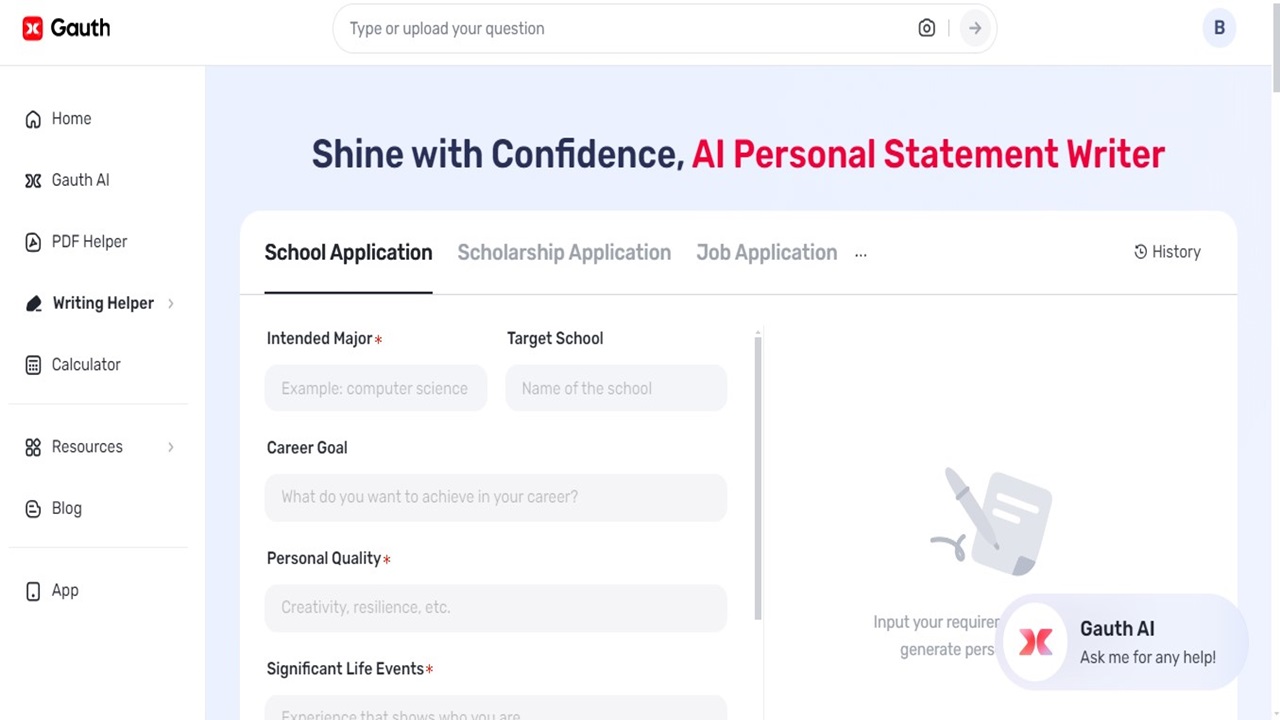The width and height of the screenshot is (1280, 720).
Task: Expand the Writing Helper section
Action: [x=170, y=303]
